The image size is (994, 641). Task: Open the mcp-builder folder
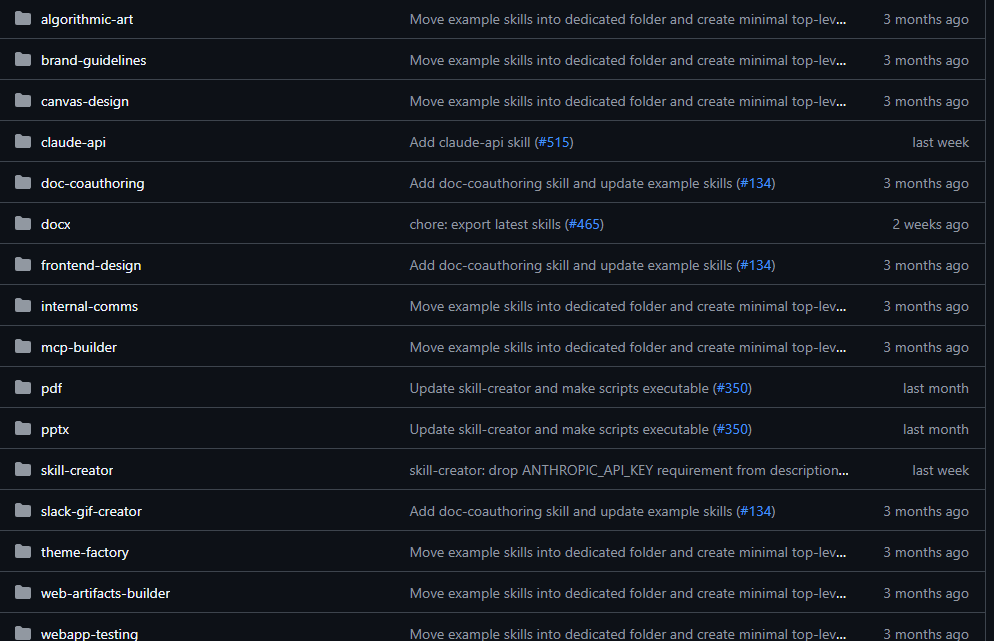(78, 346)
